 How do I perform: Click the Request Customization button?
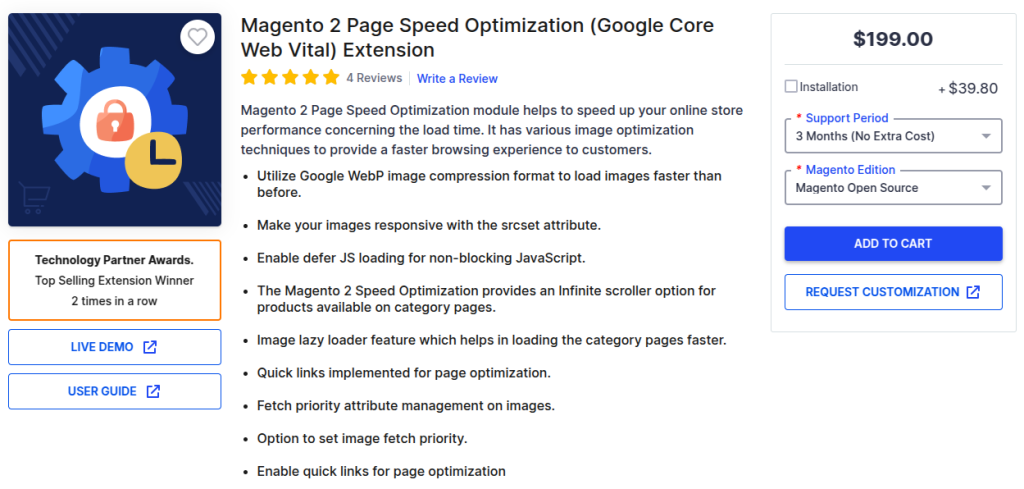(x=893, y=292)
